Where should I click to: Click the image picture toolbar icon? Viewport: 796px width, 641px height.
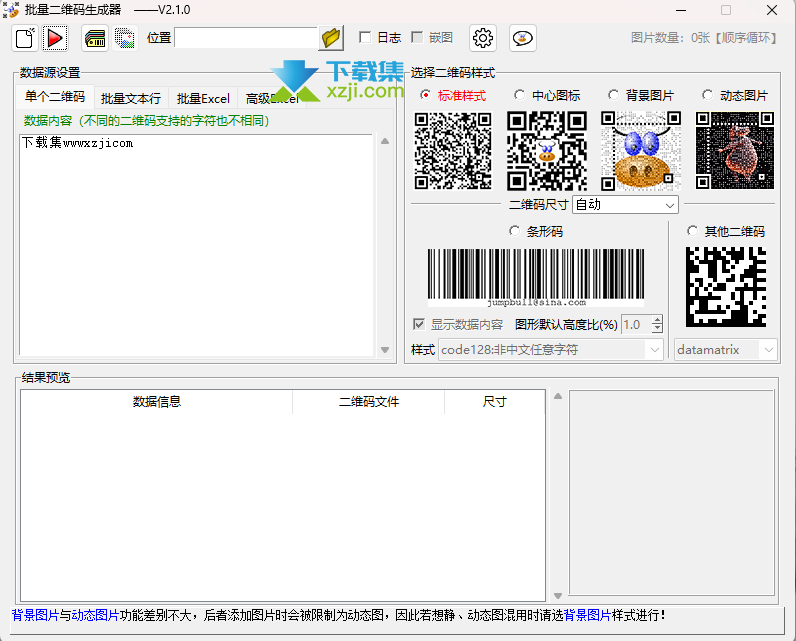point(124,38)
